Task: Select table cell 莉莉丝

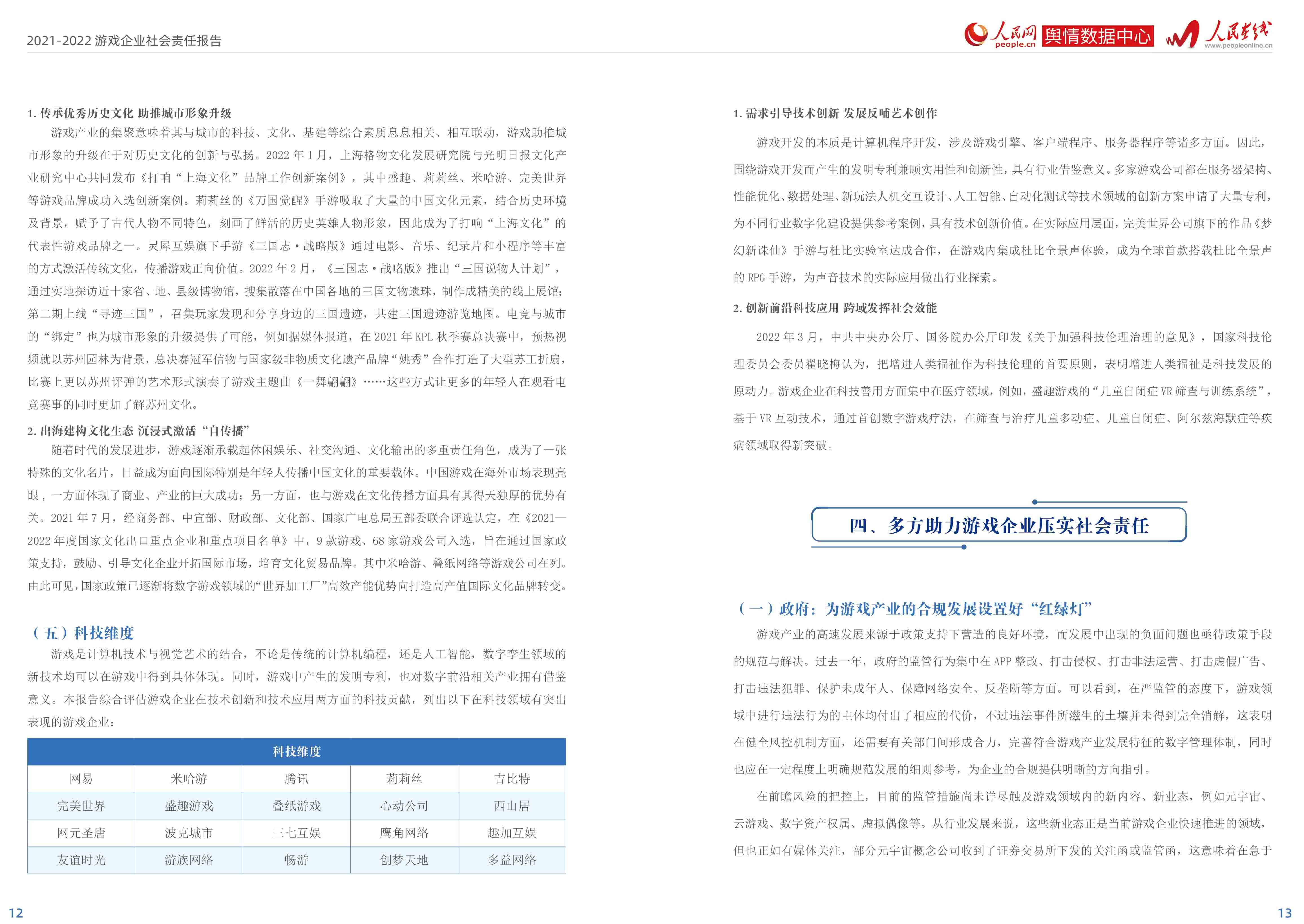Action: (405, 779)
